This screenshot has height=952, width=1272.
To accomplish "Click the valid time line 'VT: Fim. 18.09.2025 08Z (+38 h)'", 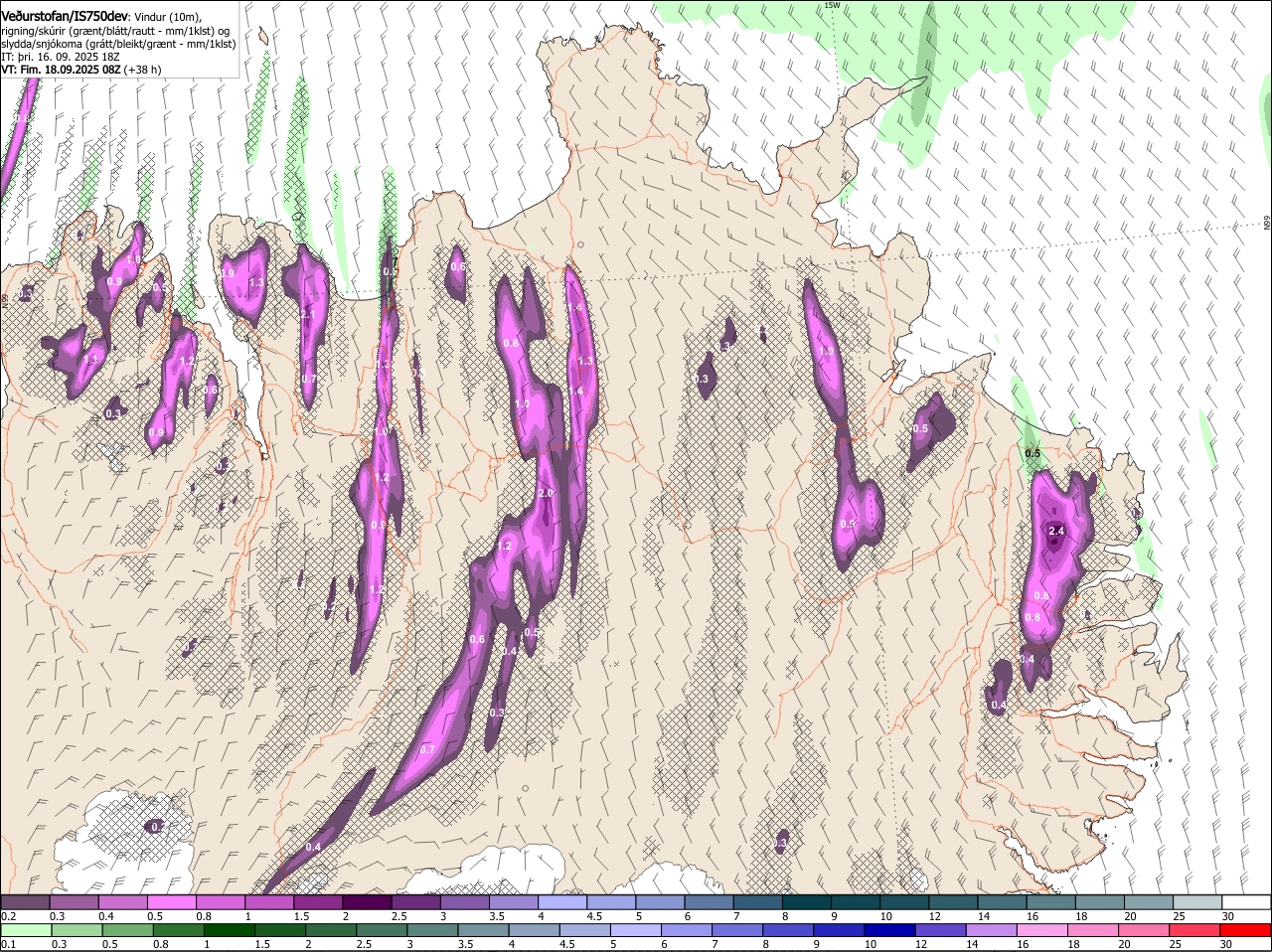I will click(x=81, y=70).
